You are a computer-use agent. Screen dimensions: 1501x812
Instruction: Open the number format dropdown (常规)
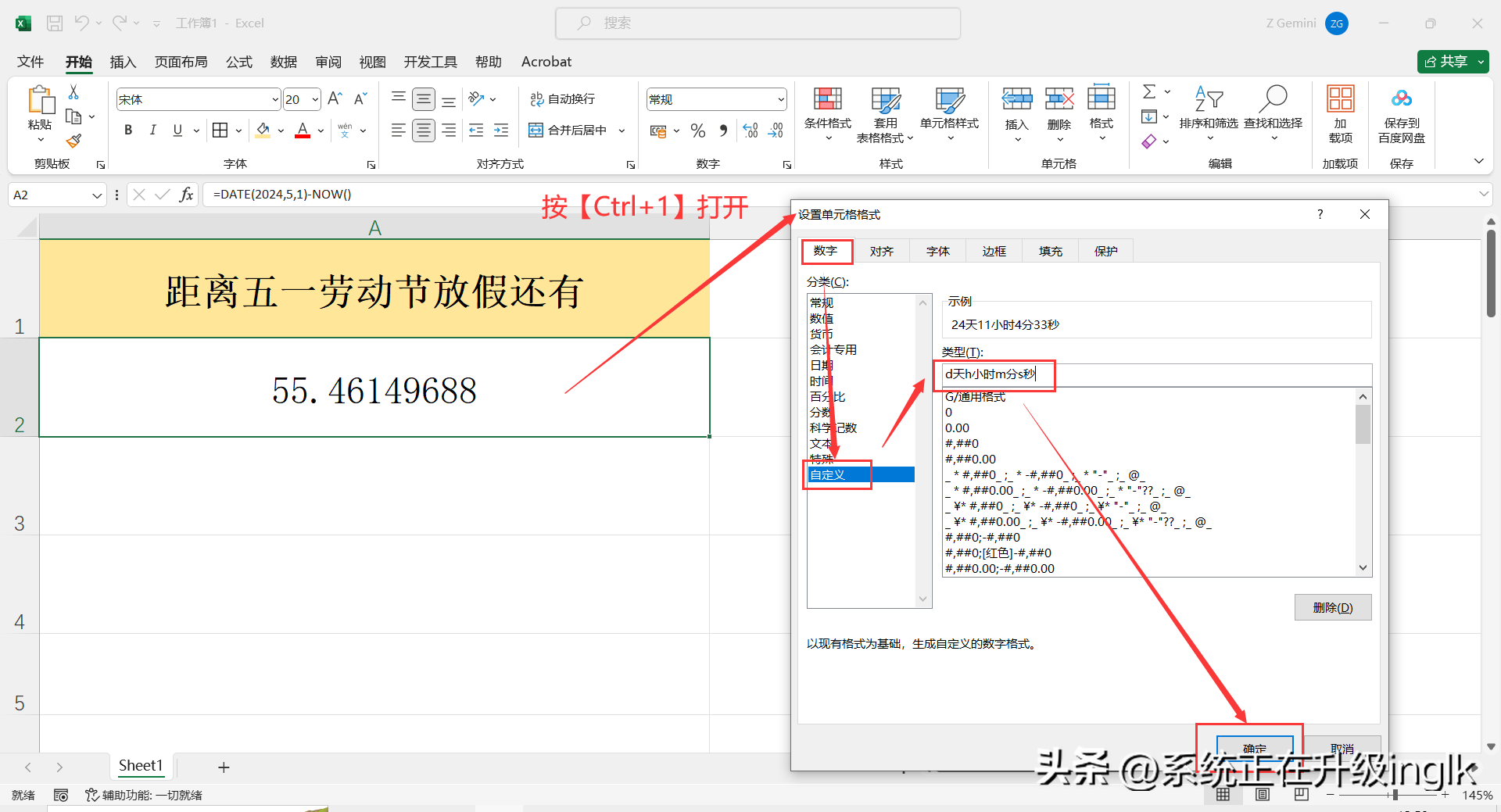point(780,99)
